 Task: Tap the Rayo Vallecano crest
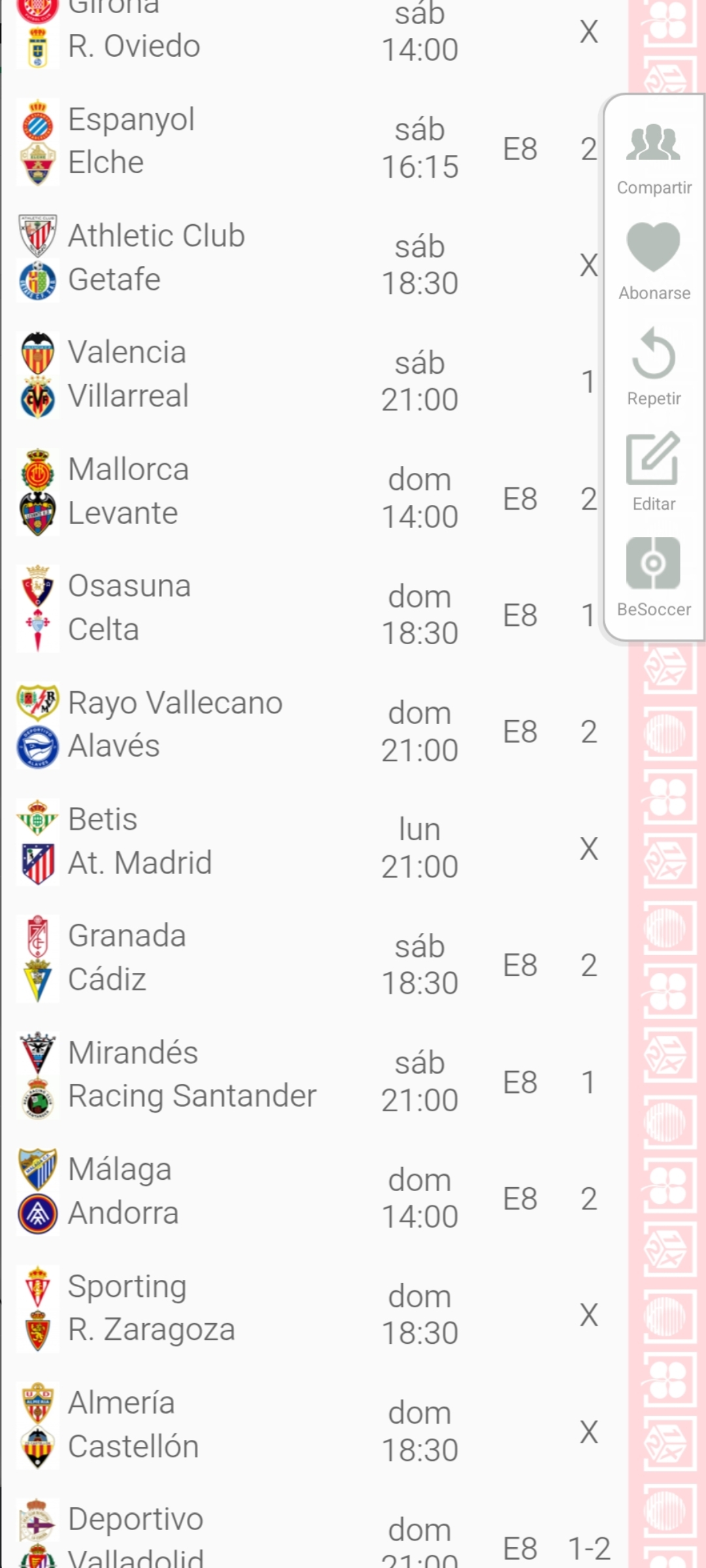[x=37, y=702]
